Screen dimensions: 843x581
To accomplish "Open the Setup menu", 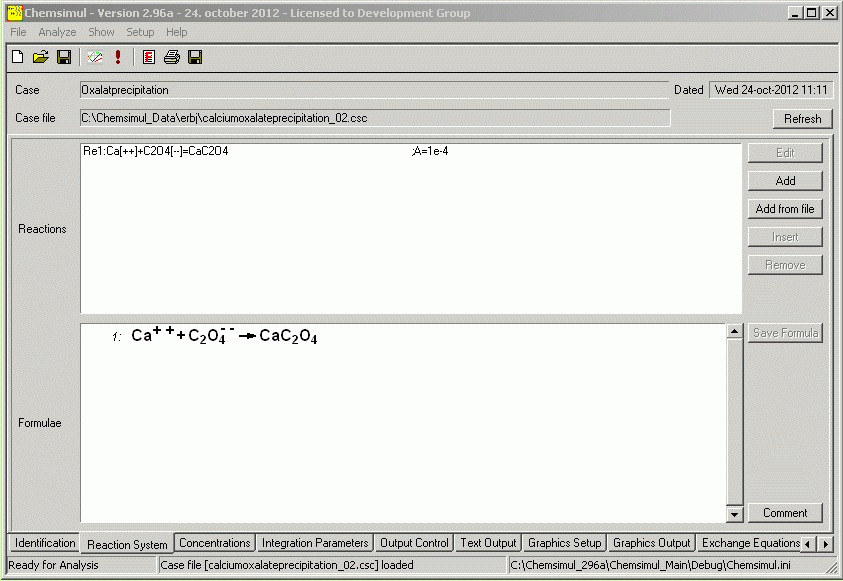I will pyautogui.click(x=140, y=32).
